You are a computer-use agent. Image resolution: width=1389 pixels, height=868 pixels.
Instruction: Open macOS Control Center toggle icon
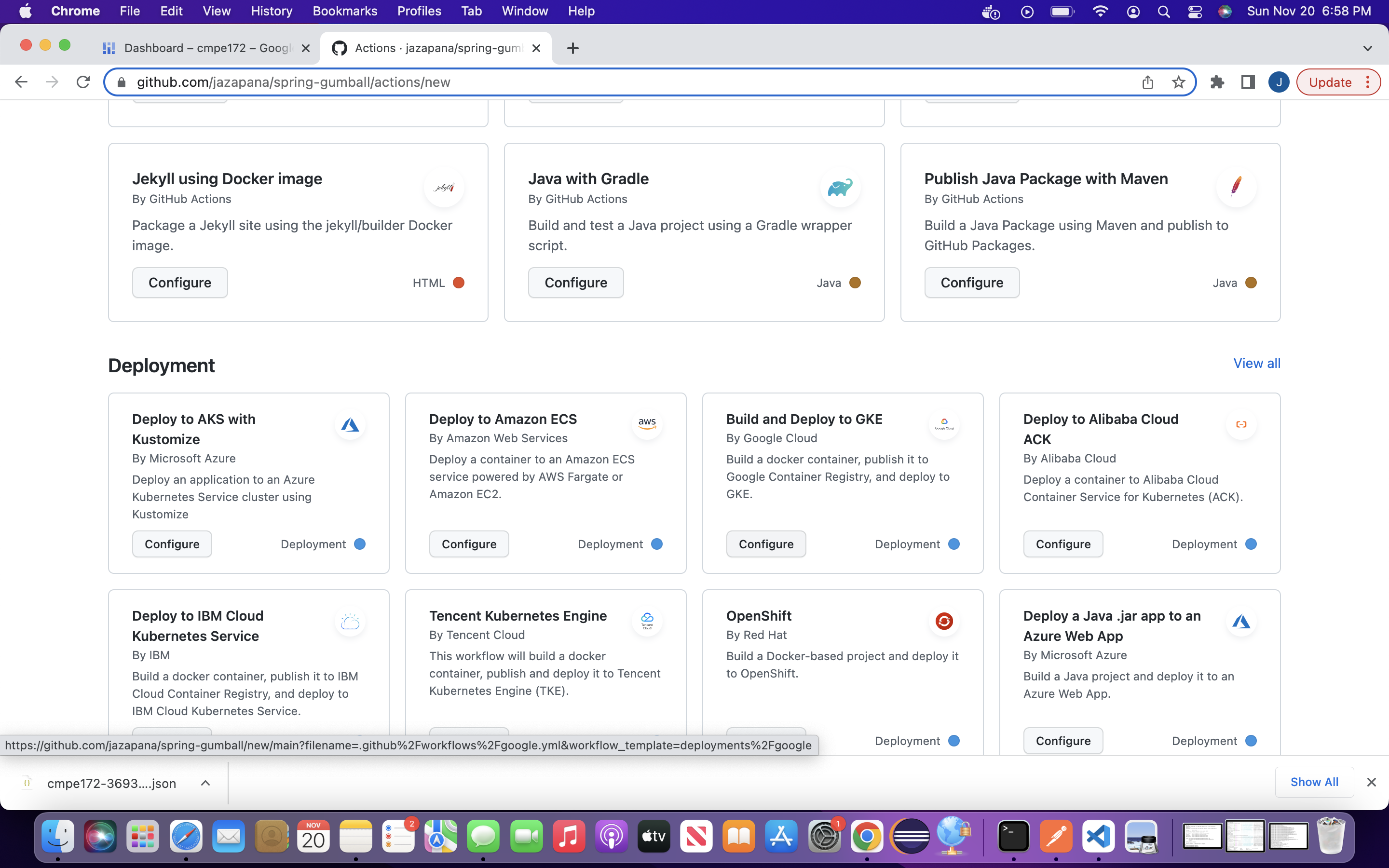click(x=1195, y=12)
